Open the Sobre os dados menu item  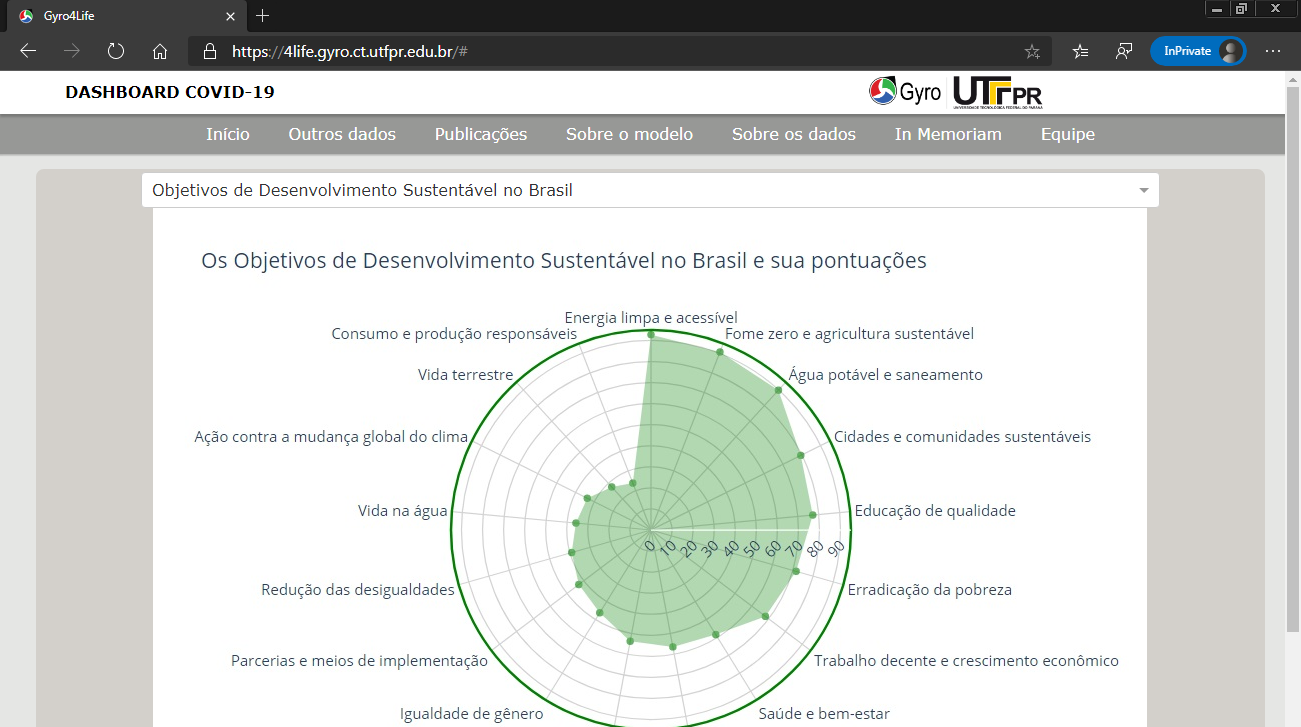[794, 134]
